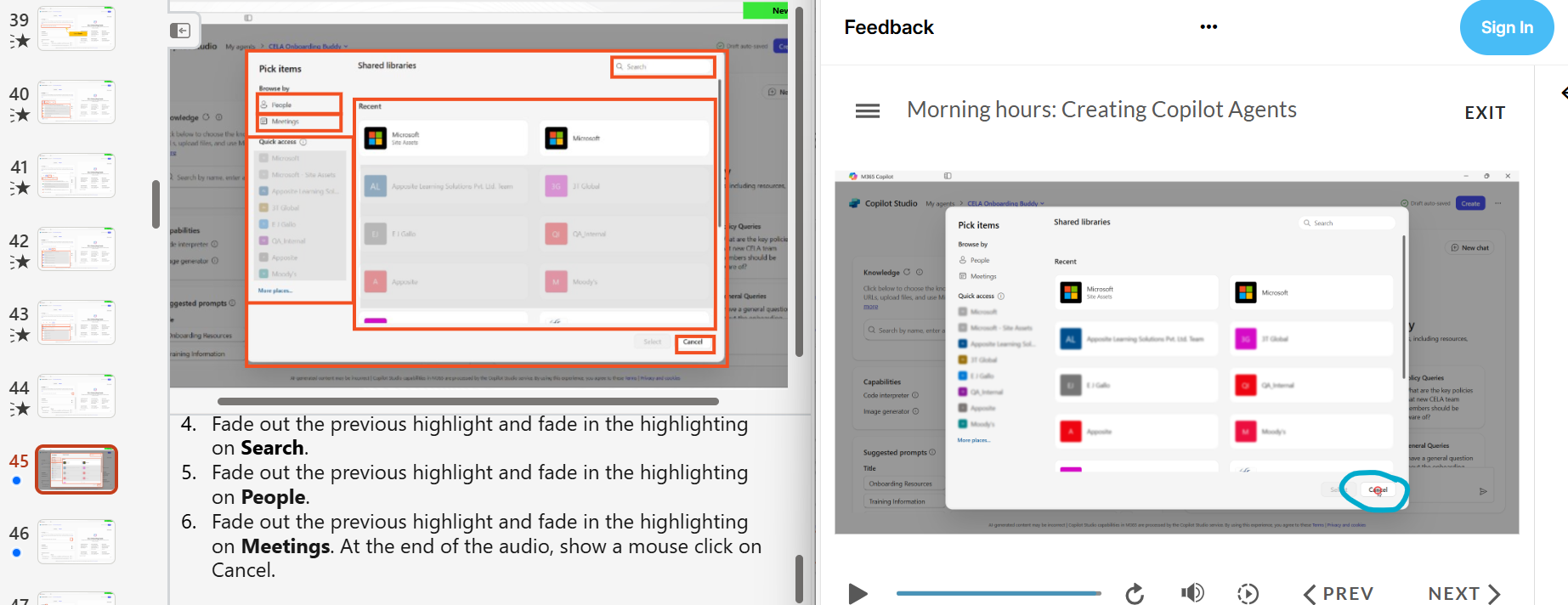
Task: Click the circled Cancel button in the course player
Action: coord(1378,489)
